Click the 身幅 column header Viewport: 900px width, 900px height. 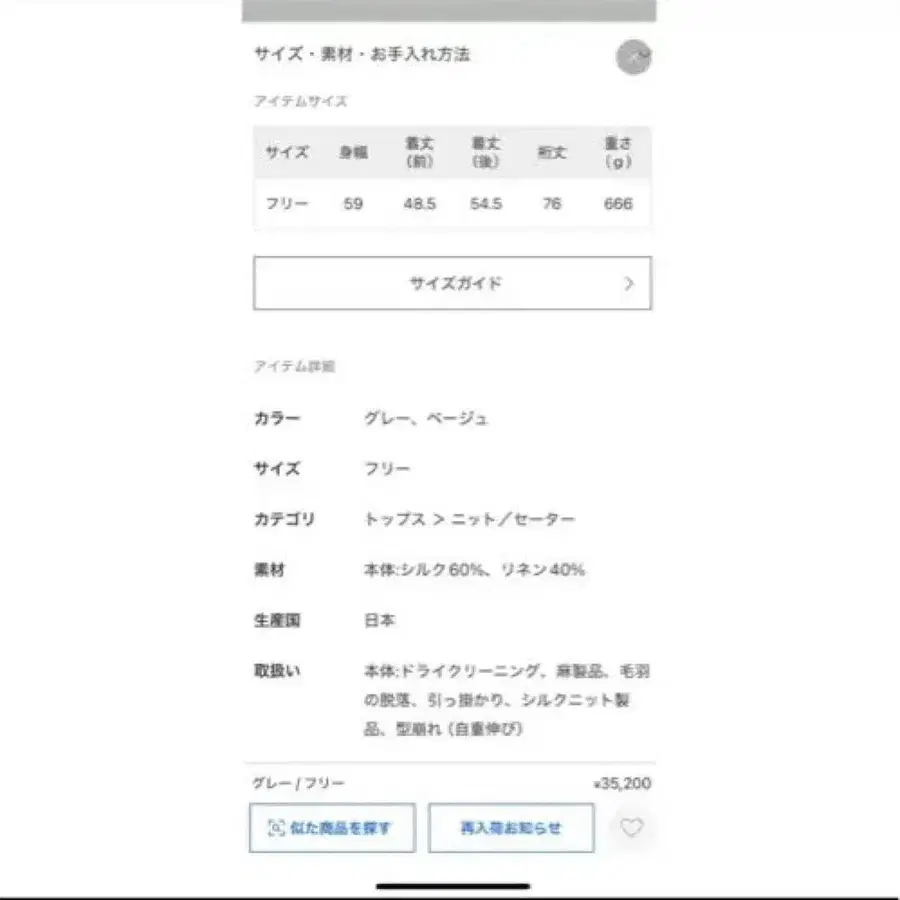(x=353, y=152)
